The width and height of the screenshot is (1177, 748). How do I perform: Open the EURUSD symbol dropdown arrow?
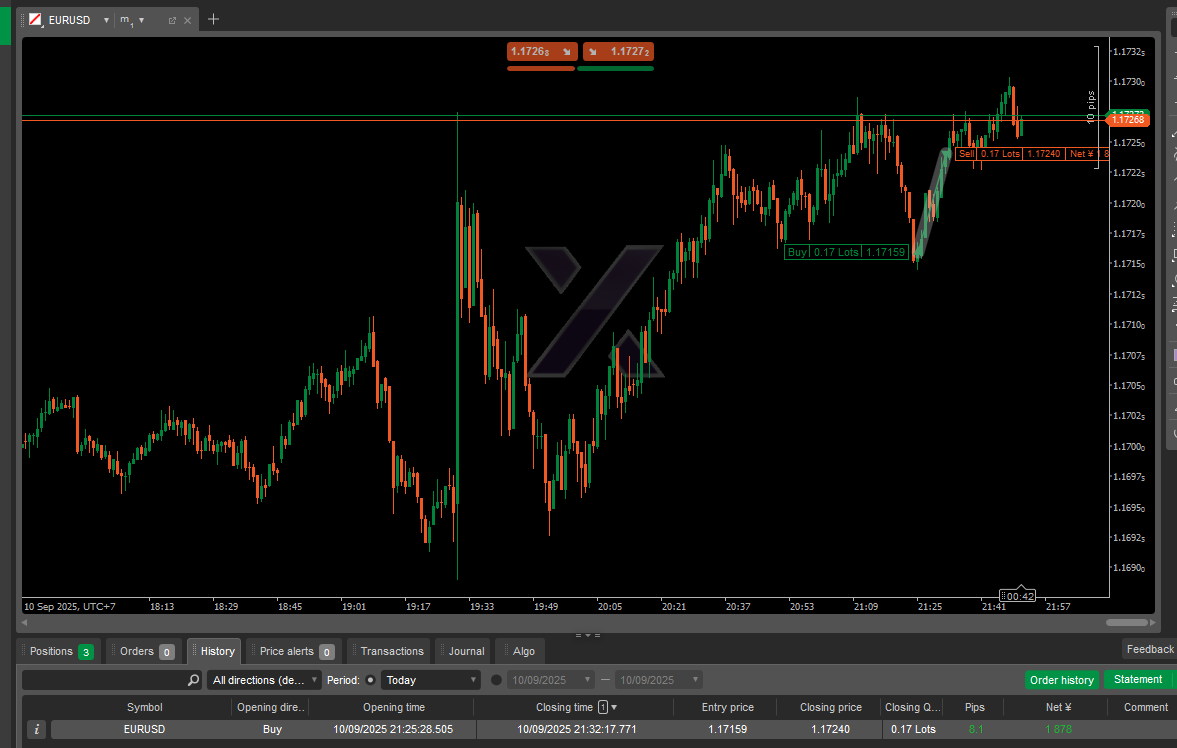106,20
